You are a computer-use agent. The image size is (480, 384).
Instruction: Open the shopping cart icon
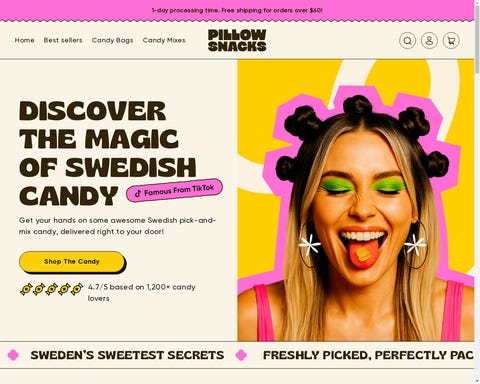[451, 41]
